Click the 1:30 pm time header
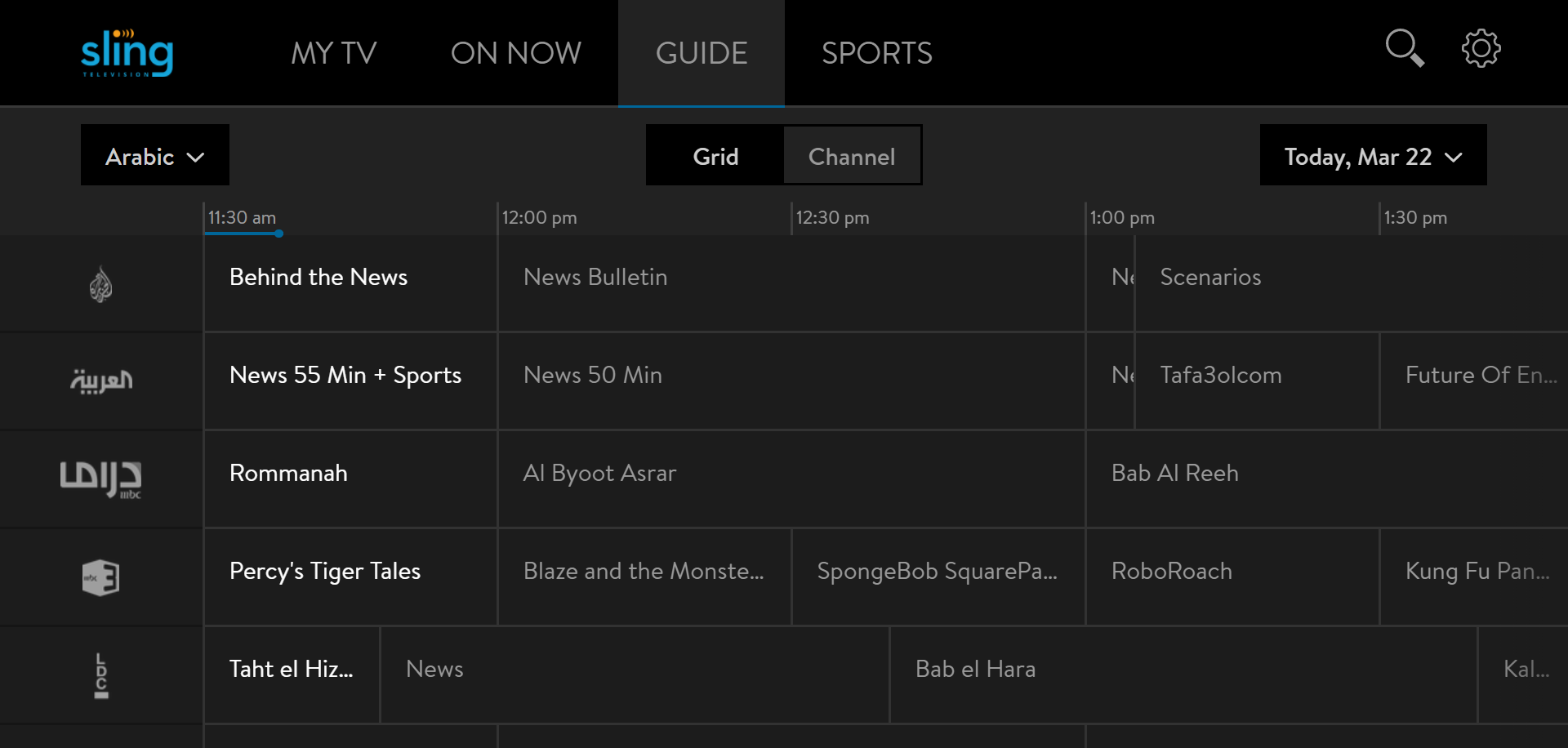The width and height of the screenshot is (1568, 748). point(1415,218)
